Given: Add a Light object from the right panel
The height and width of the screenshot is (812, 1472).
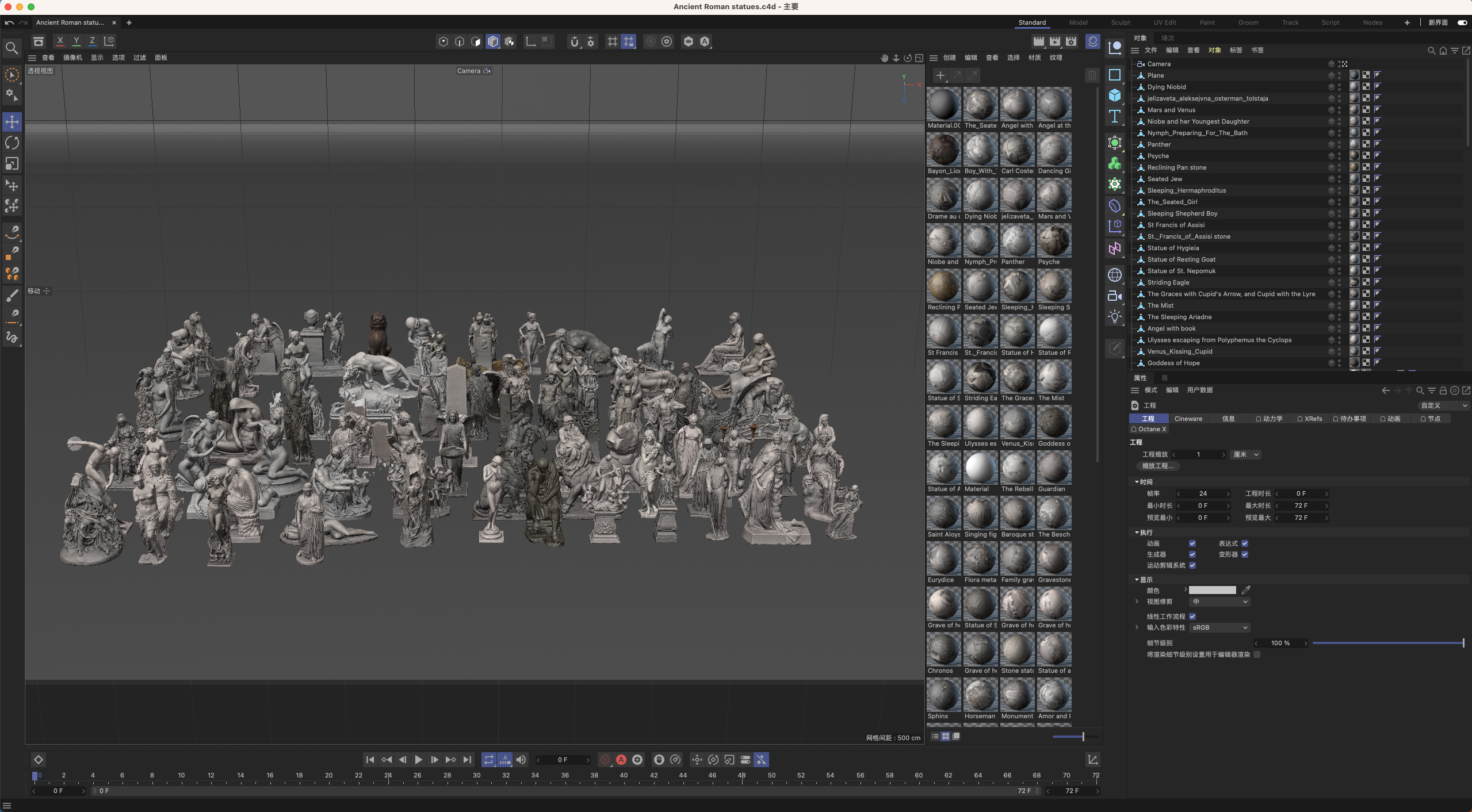Looking at the screenshot, I should tap(1115, 316).
